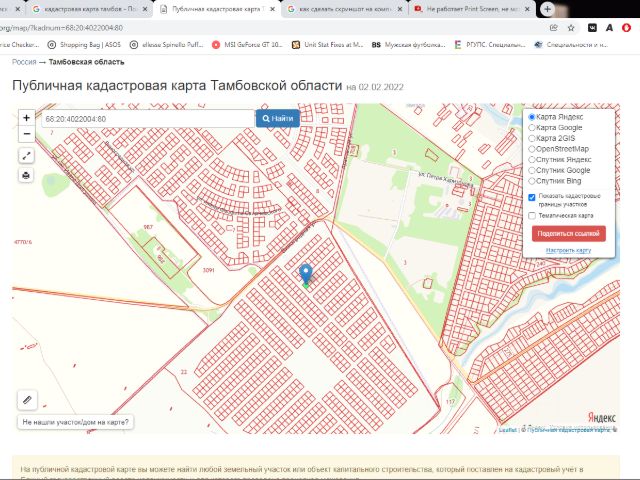Click the Найти search button
640x480 pixels.
[278, 119]
